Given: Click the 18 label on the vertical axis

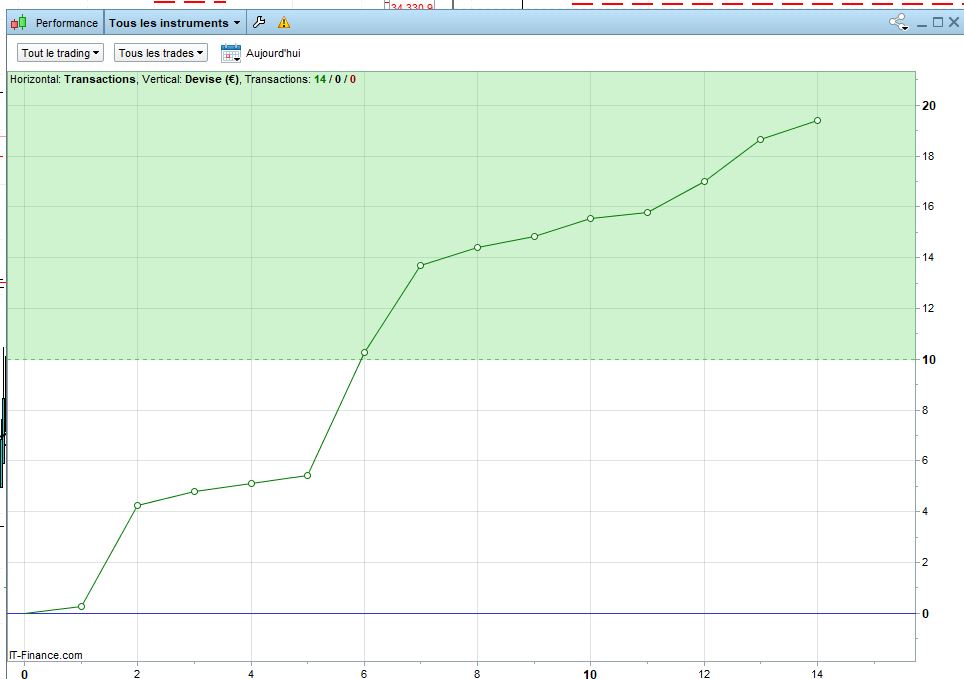Looking at the screenshot, I should 928,156.
